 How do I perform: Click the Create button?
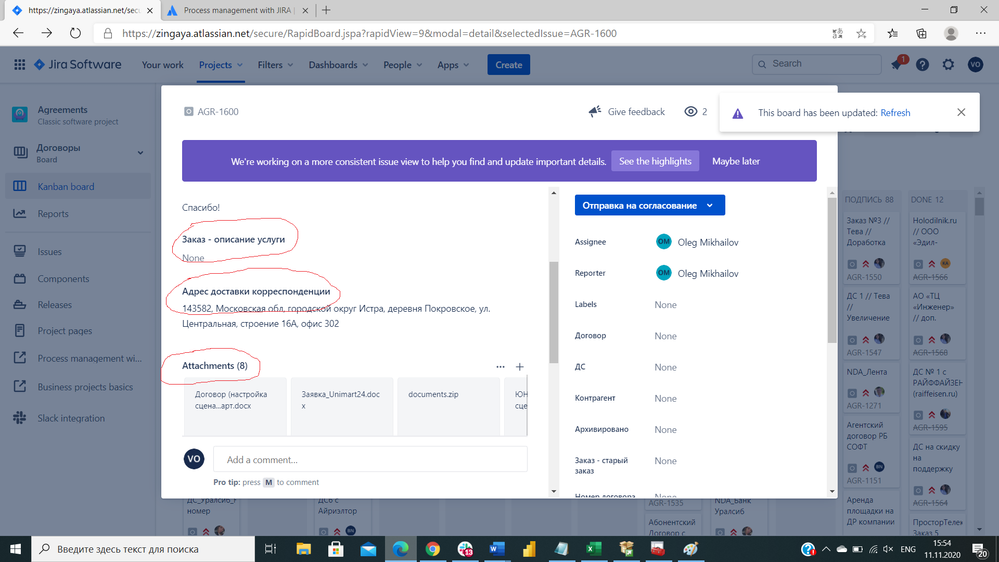(x=508, y=64)
